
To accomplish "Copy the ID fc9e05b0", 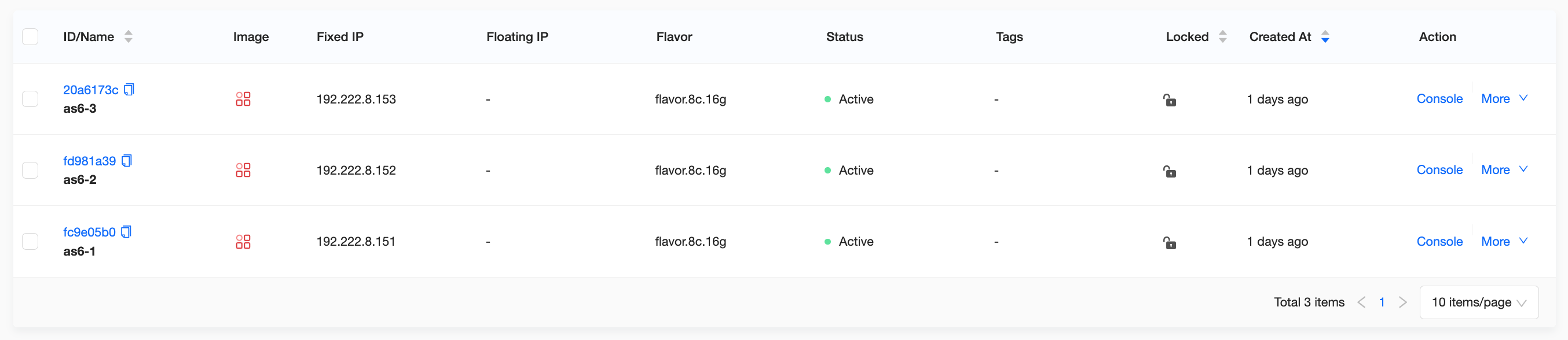I will pyautogui.click(x=126, y=232).
